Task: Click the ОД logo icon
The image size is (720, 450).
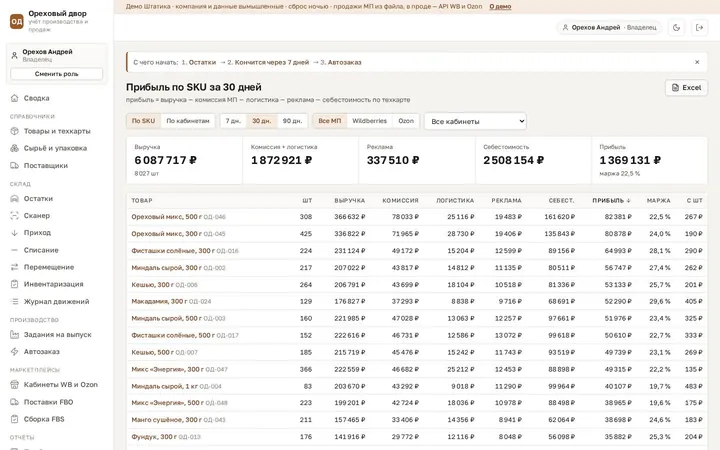Action: (17, 21)
